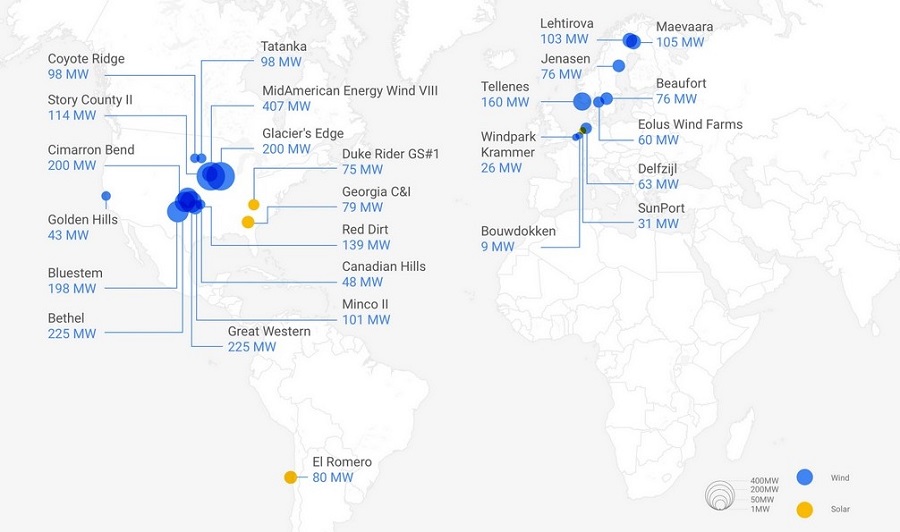
Task: Click the 80 MW value
Action: coord(333,477)
